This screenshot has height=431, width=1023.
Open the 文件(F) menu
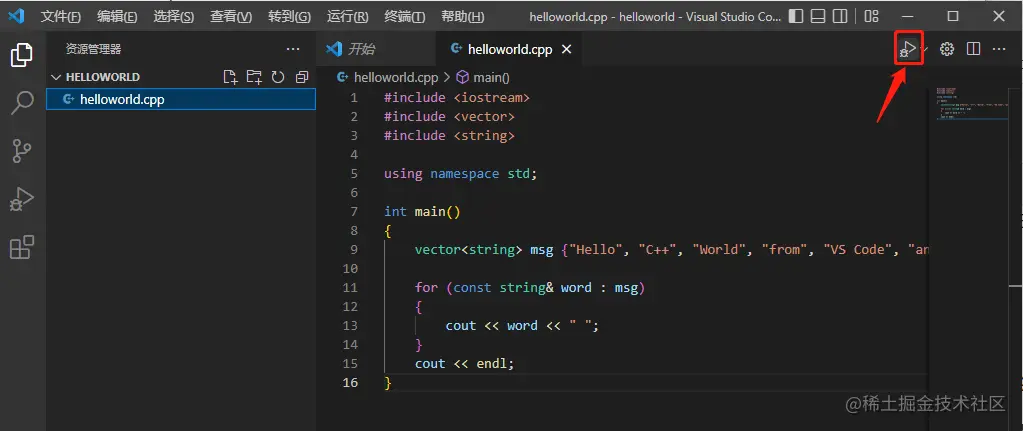click(x=61, y=17)
